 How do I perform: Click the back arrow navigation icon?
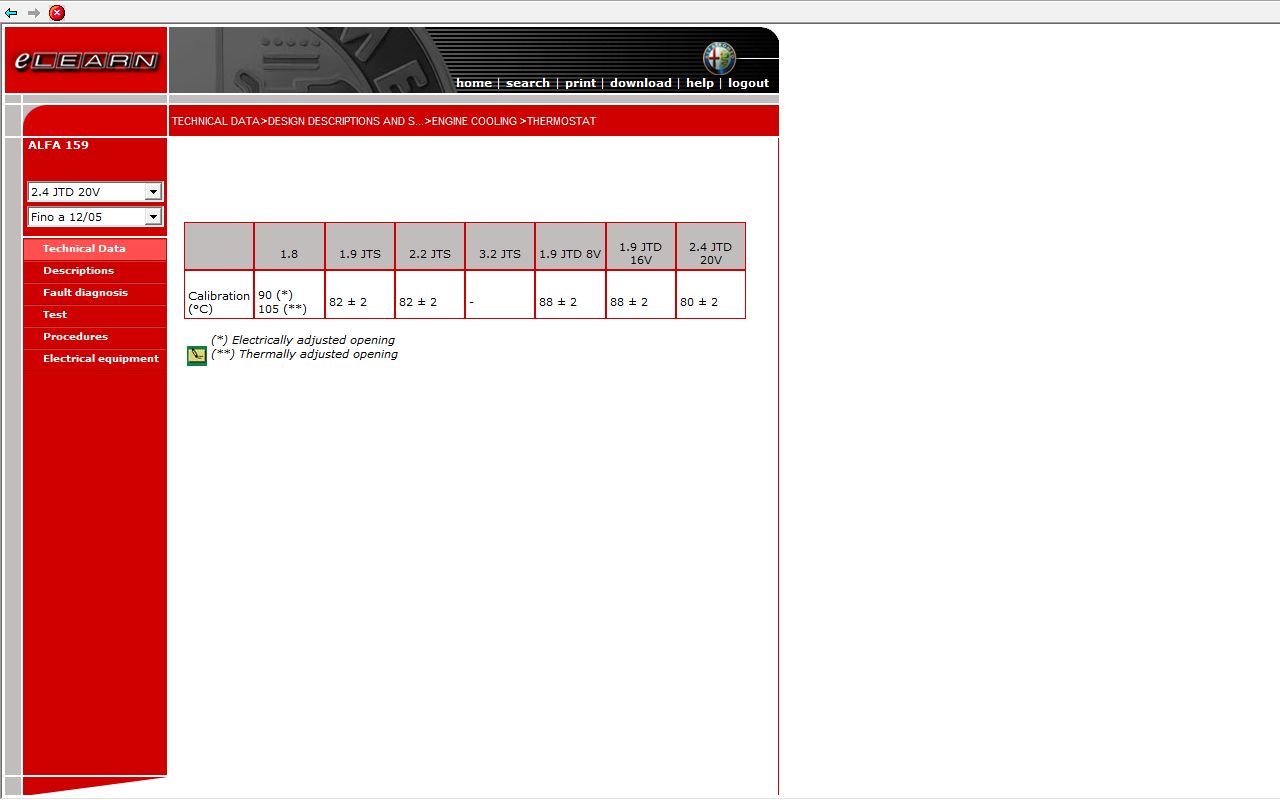11,13
